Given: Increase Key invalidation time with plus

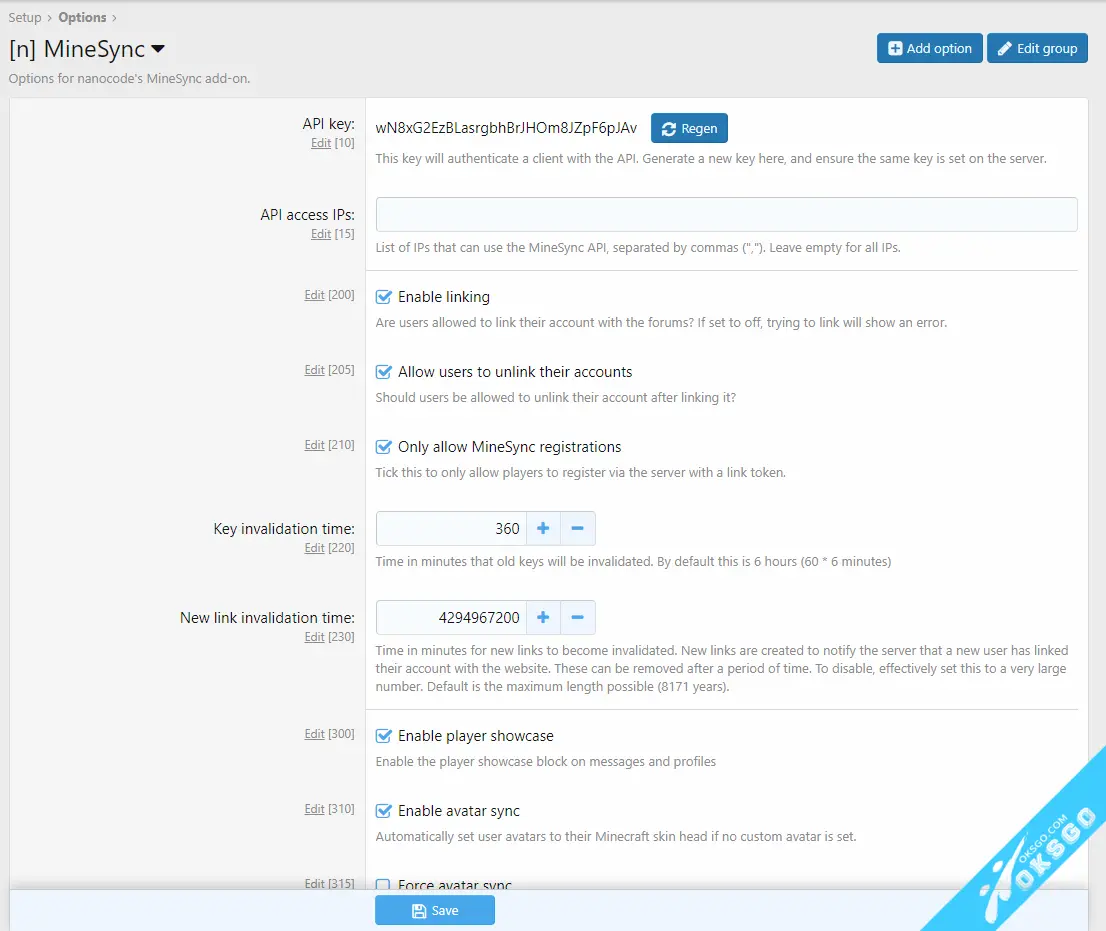Looking at the screenshot, I should [x=543, y=528].
